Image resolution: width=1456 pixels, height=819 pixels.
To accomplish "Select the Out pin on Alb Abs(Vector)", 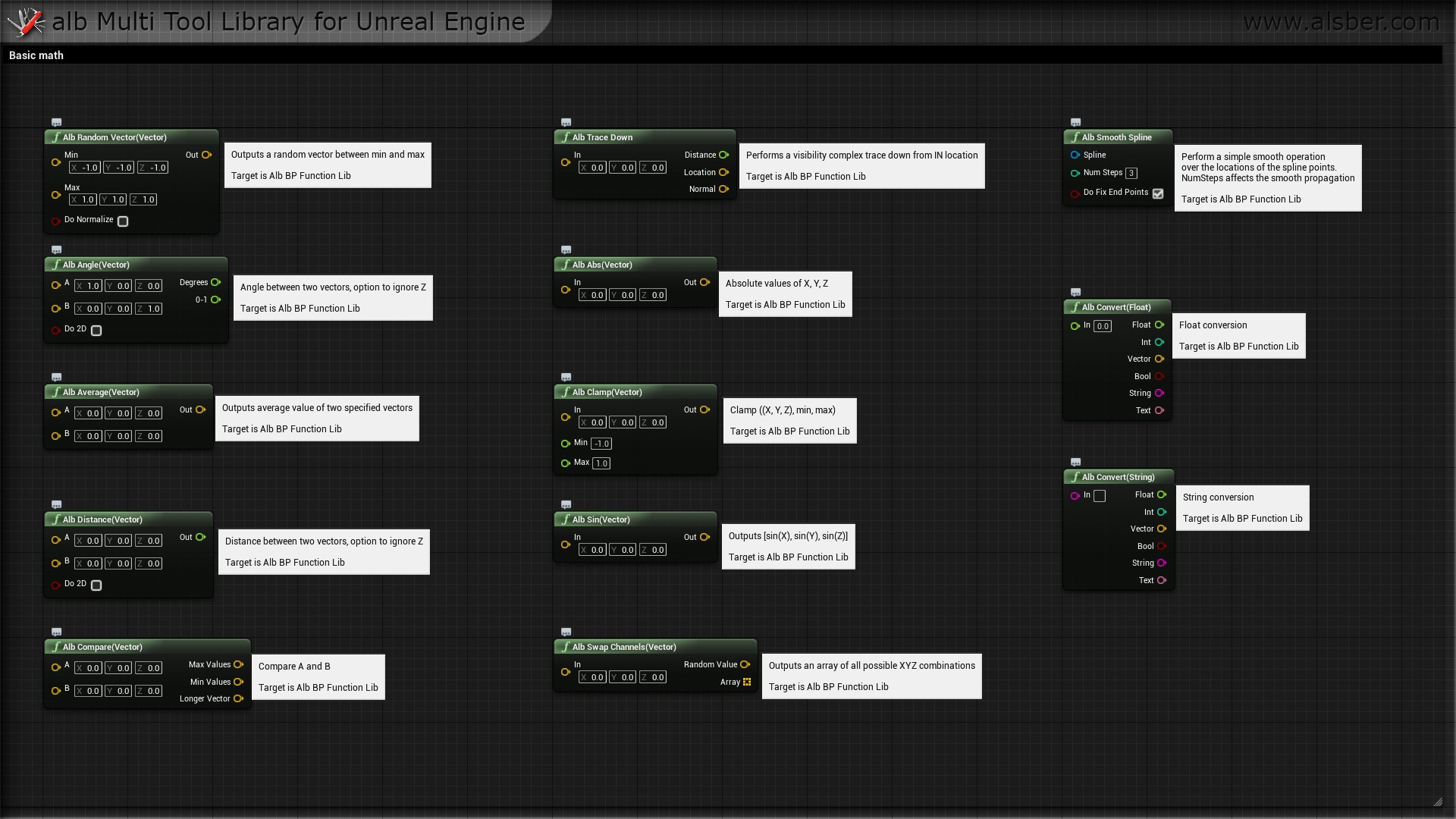I will [x=705, y=282].
